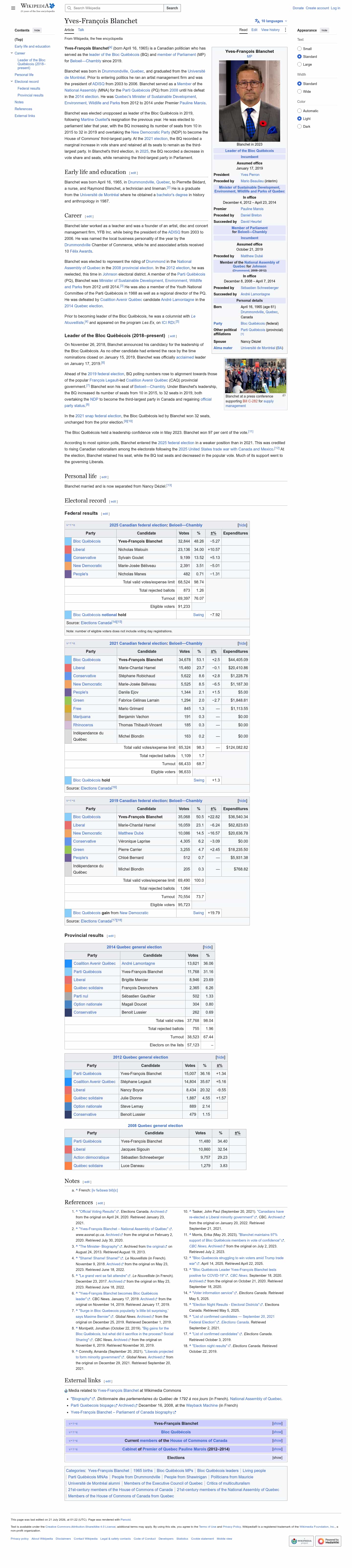Open the Matthew Dubé link in 2019 table
The width and height of the screenshot is (352, 1568).
(131, 833)
